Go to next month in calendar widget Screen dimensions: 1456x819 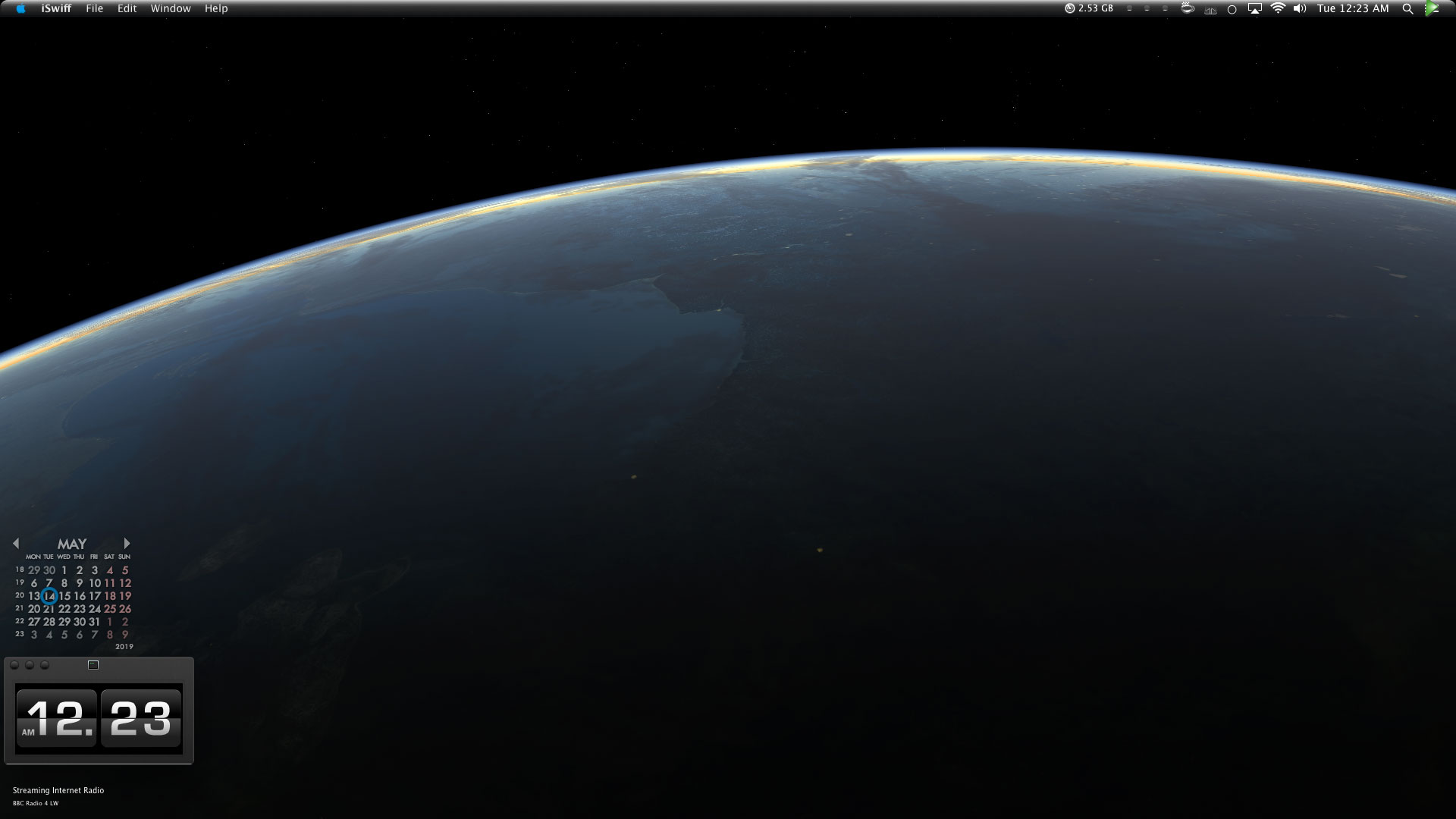click(127, 543)
